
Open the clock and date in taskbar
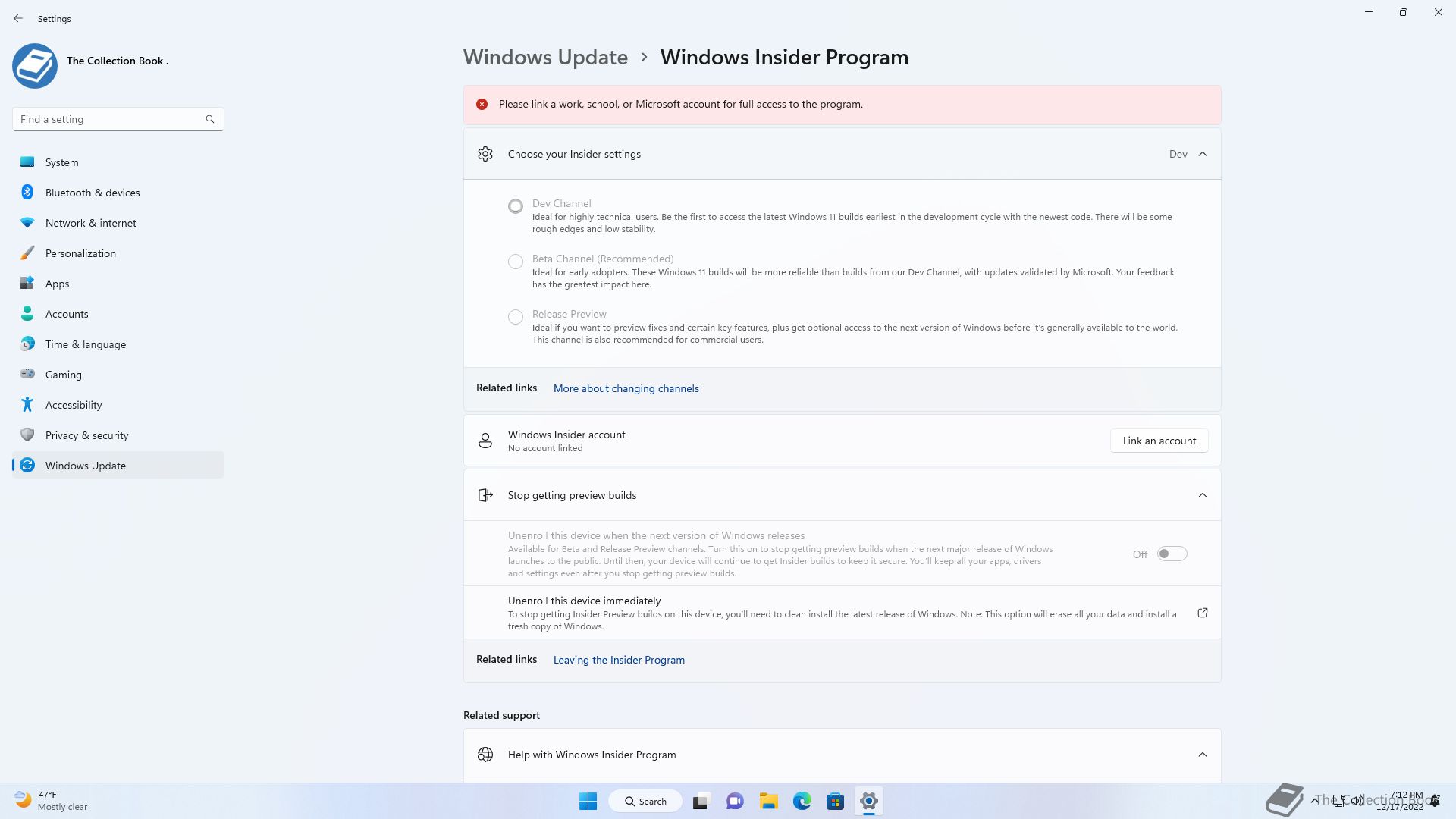[x=1400, y=801]
